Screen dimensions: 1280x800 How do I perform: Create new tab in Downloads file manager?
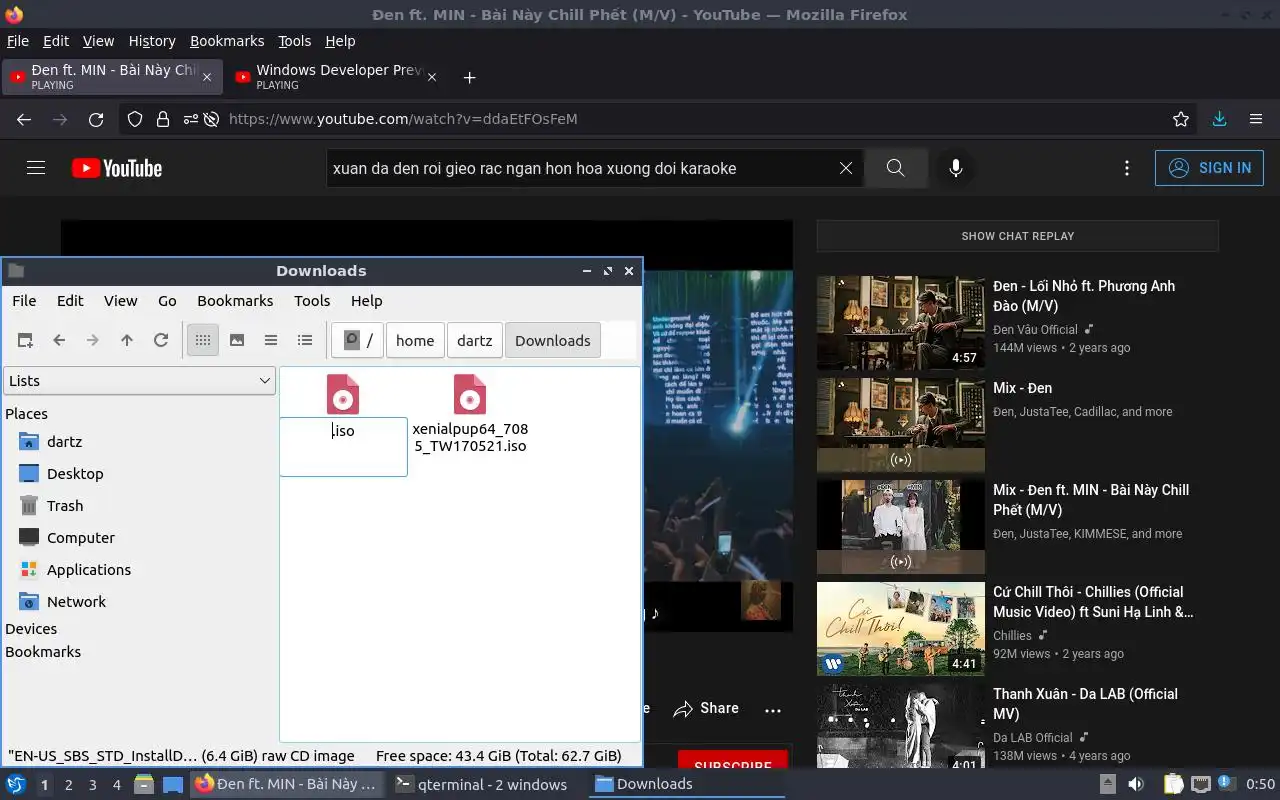coord(25,340)
